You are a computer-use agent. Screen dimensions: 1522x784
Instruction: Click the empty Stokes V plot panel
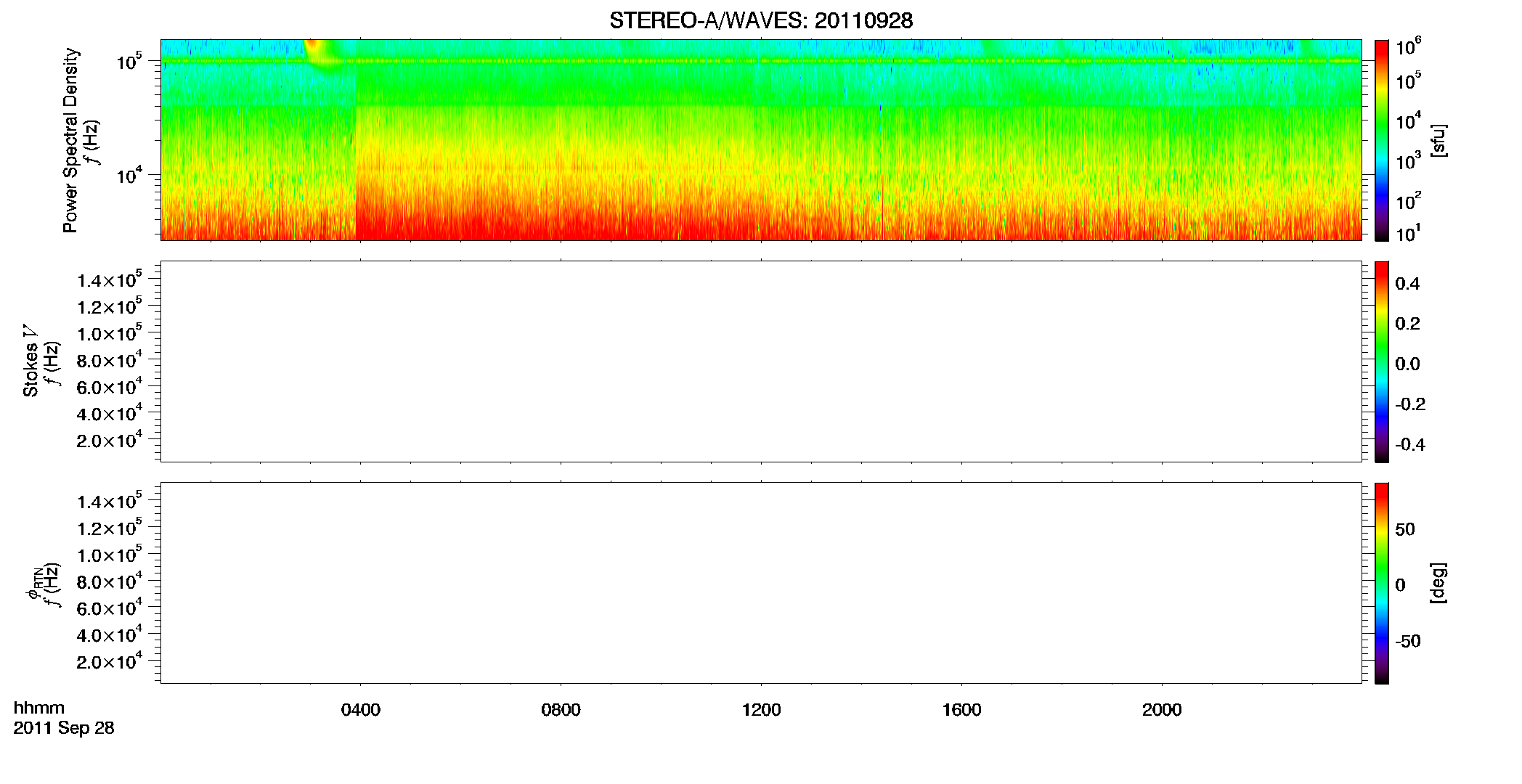pyautogui.click(x=761, y=362)
